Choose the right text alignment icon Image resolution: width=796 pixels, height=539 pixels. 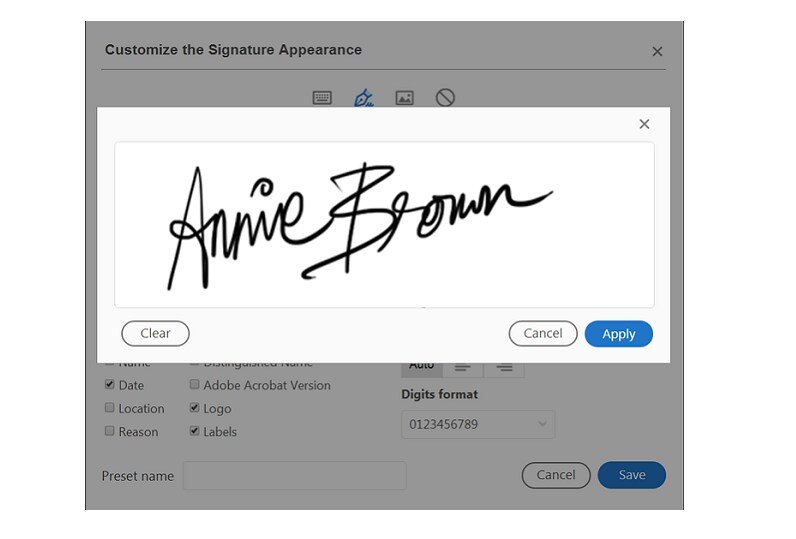504,367
